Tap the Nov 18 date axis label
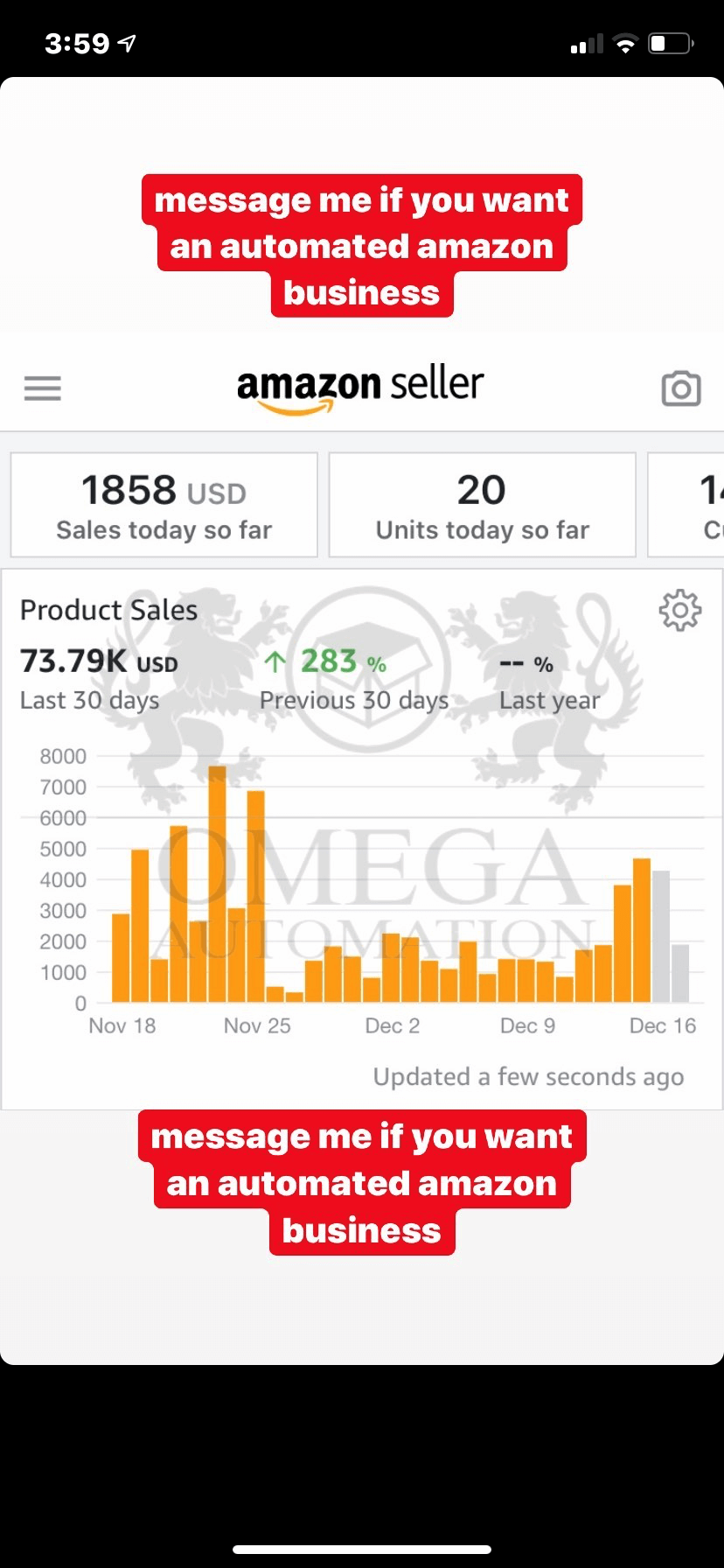The width and height of the screenshot is (724, 1568). point(122,1025)
